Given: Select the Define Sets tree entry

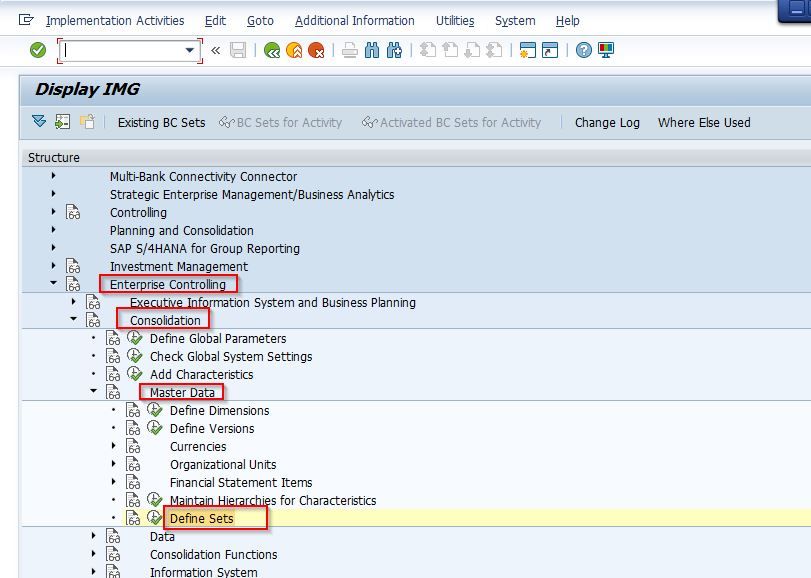Looking at the screenshot, I should 202,518.
